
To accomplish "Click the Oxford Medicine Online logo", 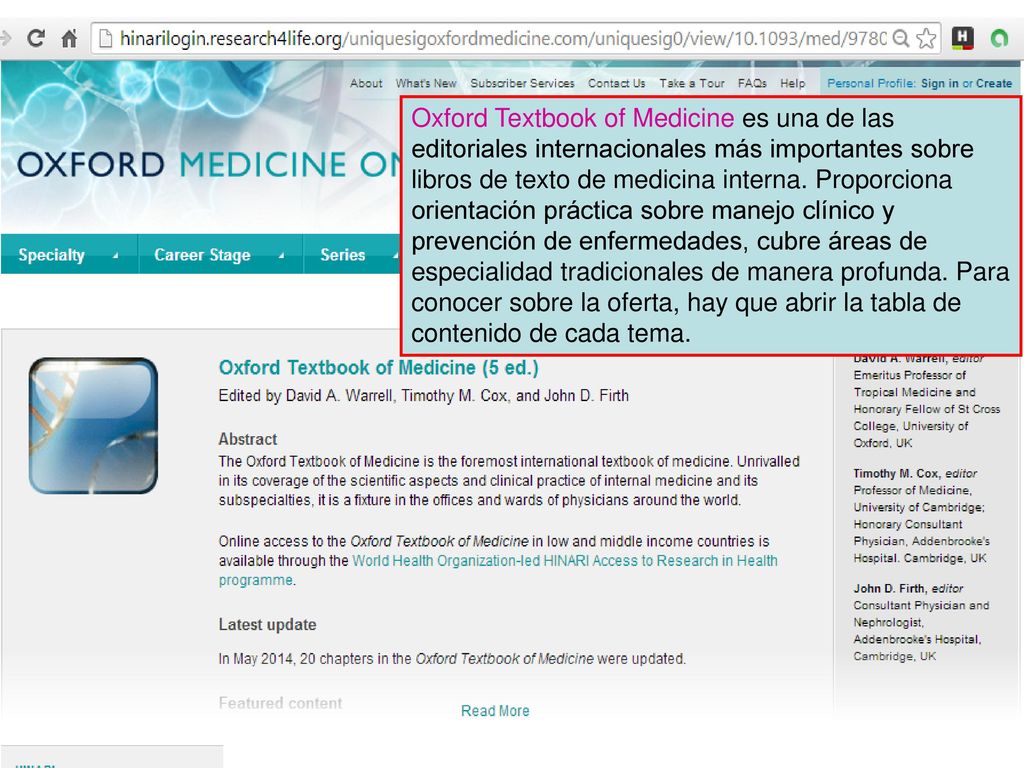I will coord(209,165).
